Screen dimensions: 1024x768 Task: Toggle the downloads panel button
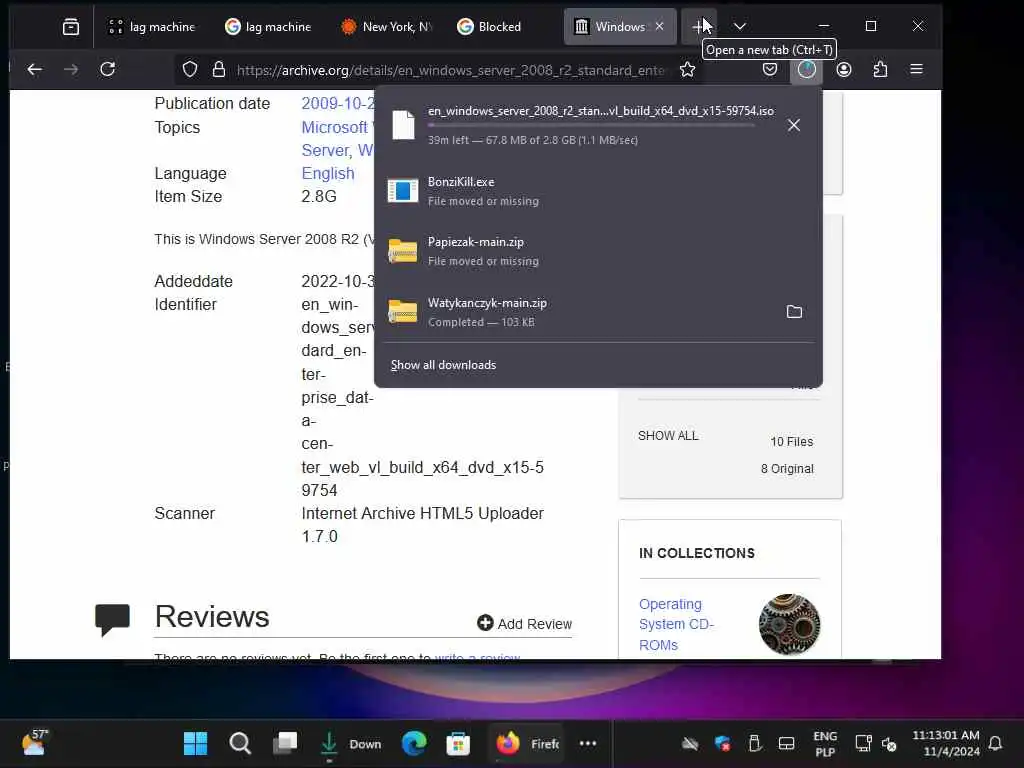tap(807, 69)
